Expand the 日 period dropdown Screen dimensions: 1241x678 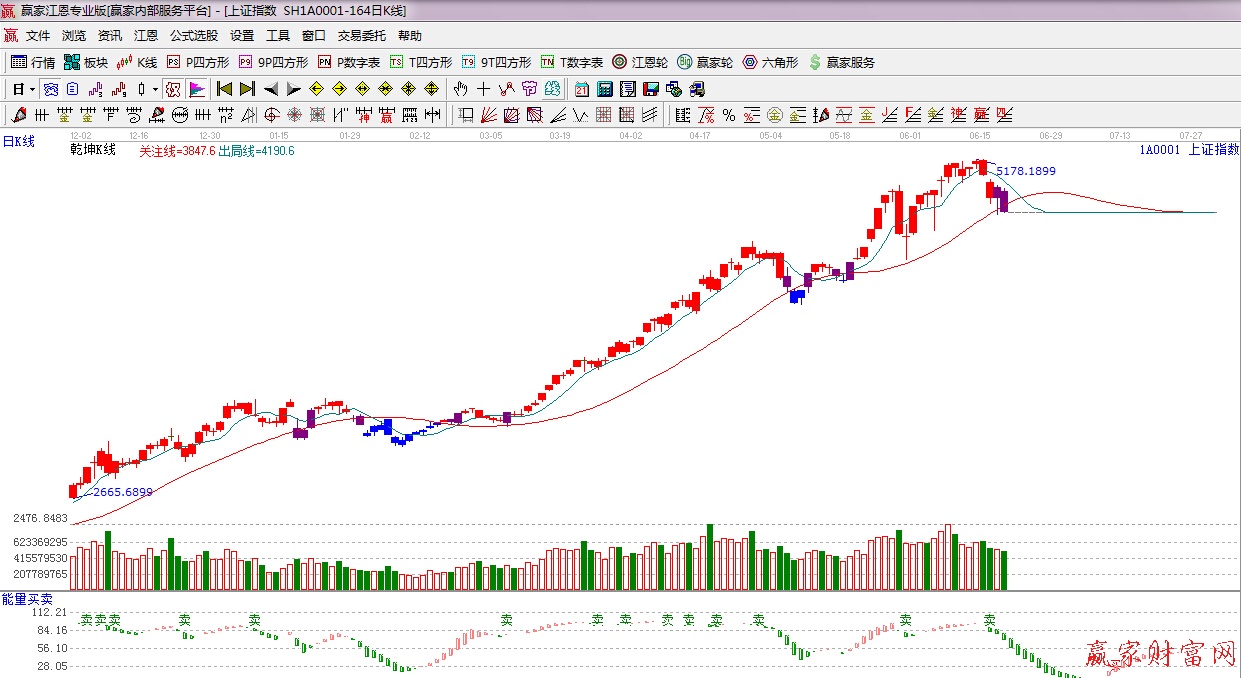(32, 89)
